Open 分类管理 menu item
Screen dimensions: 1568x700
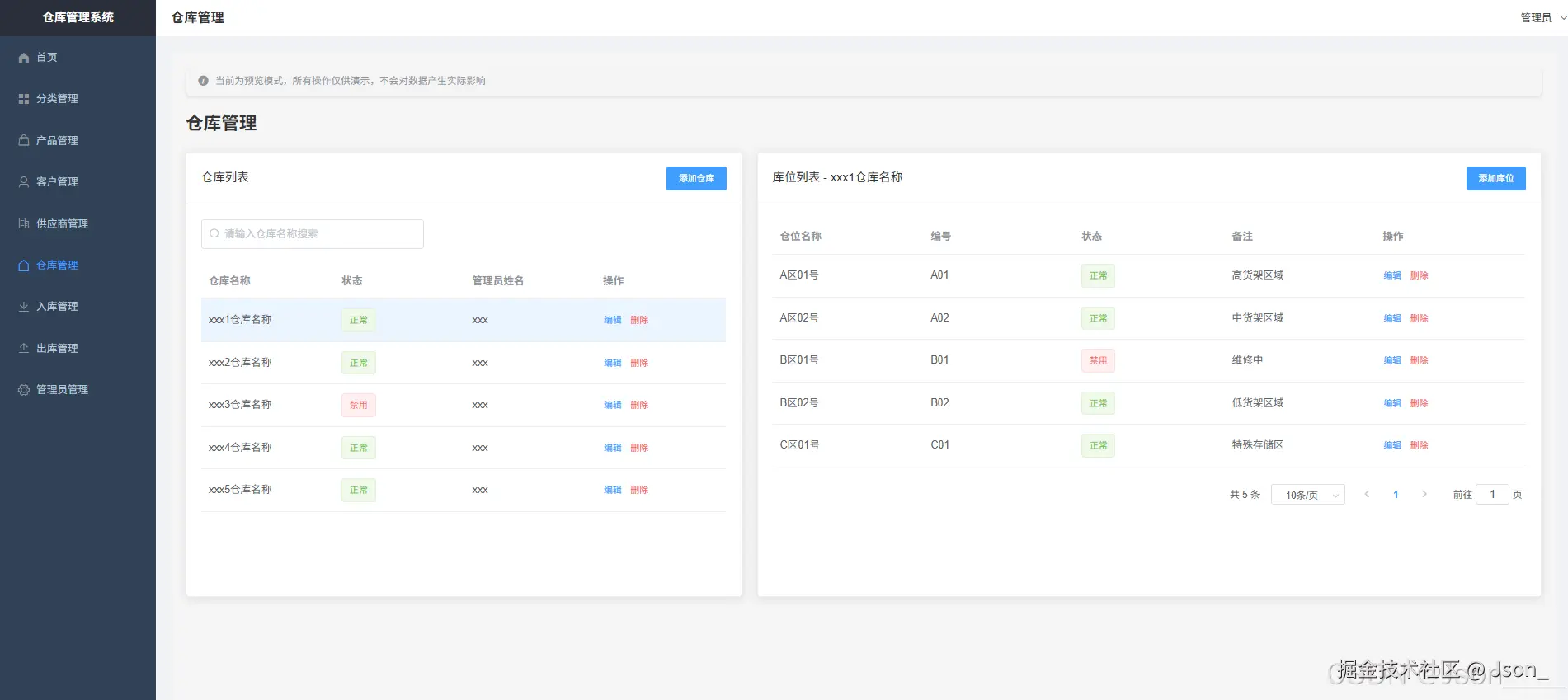tap(78, 99)
